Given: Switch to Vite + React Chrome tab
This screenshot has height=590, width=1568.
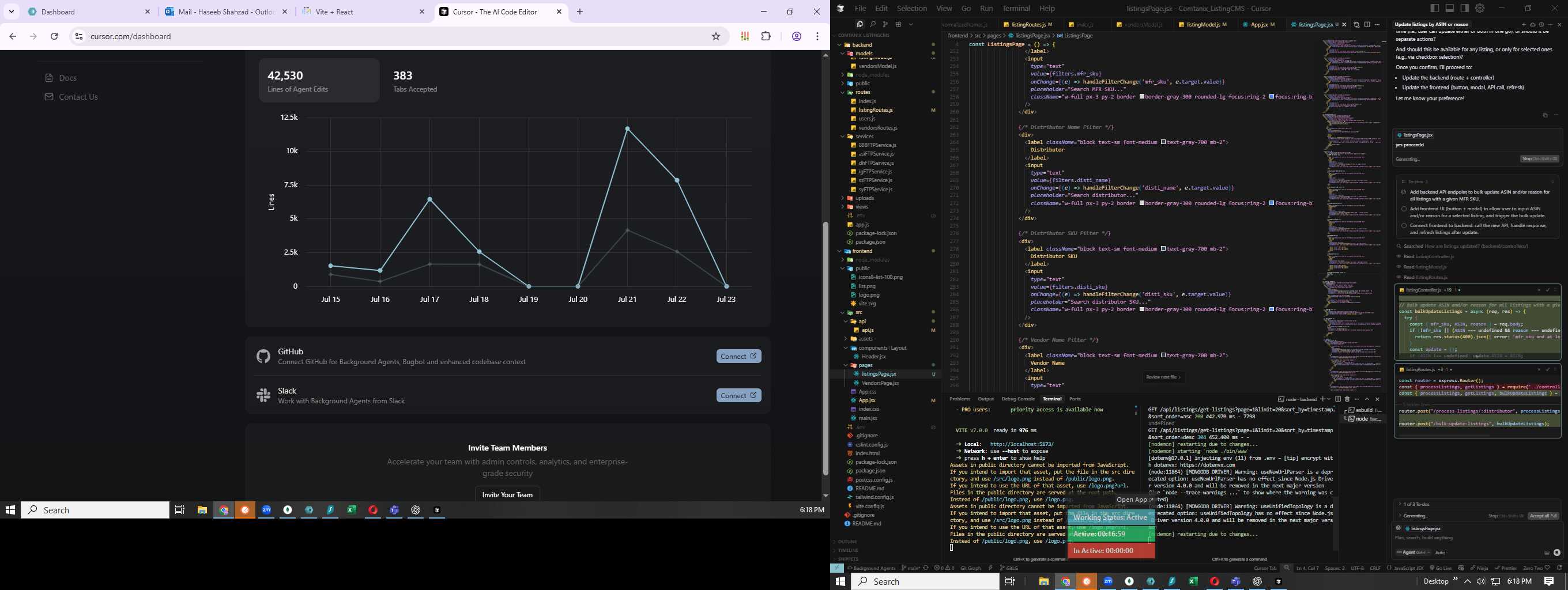Looking at the screenshot, I should 364,12.
